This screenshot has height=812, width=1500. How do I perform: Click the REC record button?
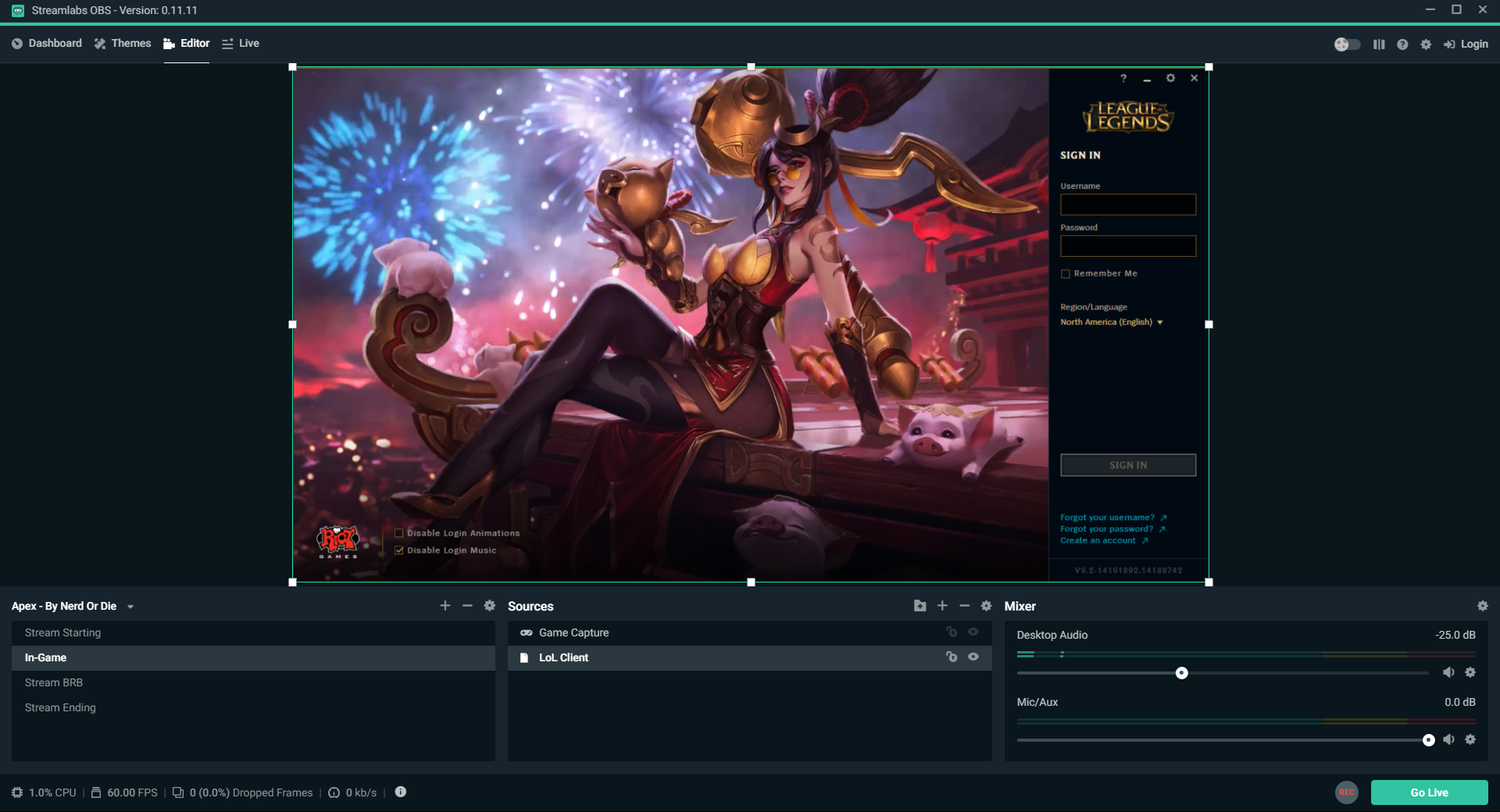click(x=1347, y=792)
